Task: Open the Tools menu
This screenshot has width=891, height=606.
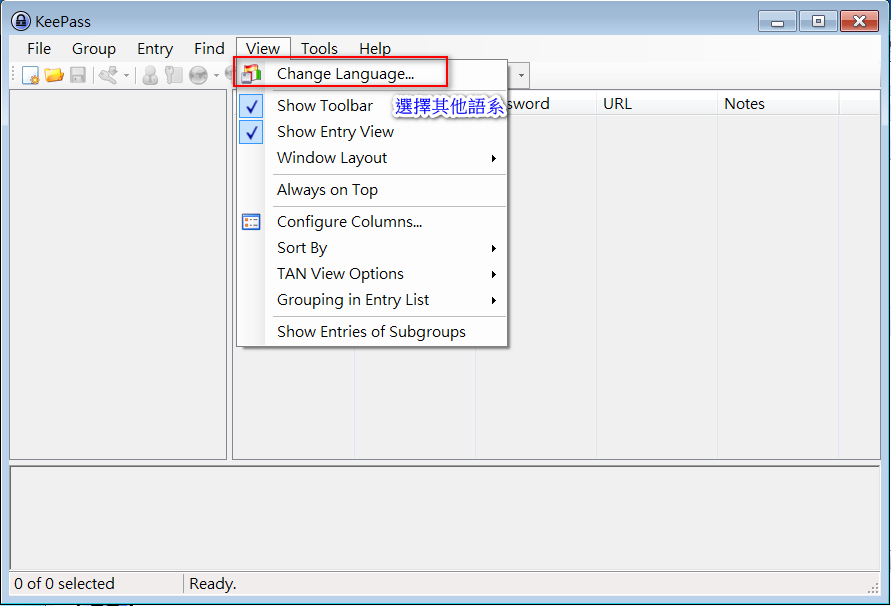Action: click(319, 49)
